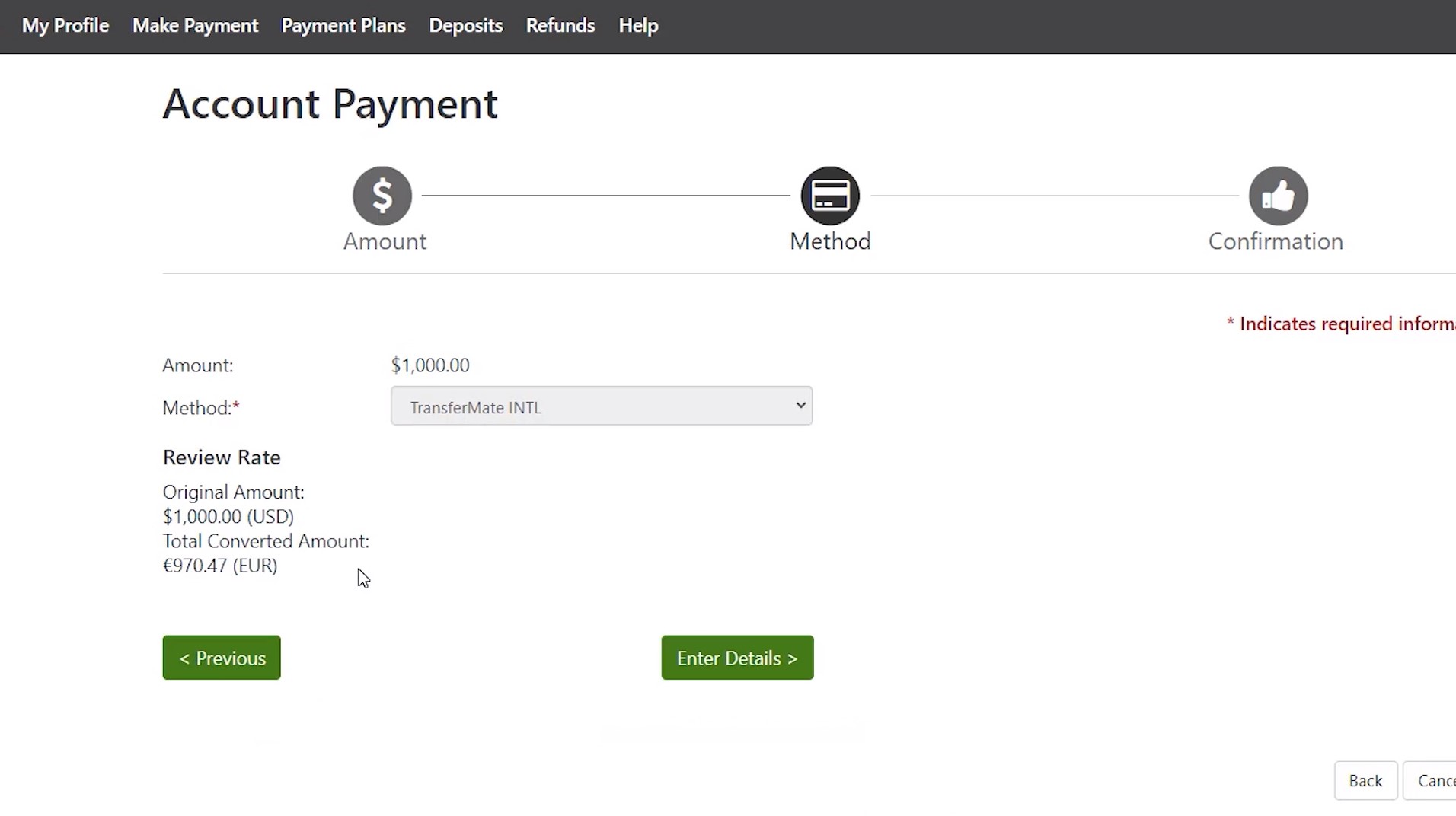Click the Amount step label text
Screen dimensions: 1456x816
(385, 241)
